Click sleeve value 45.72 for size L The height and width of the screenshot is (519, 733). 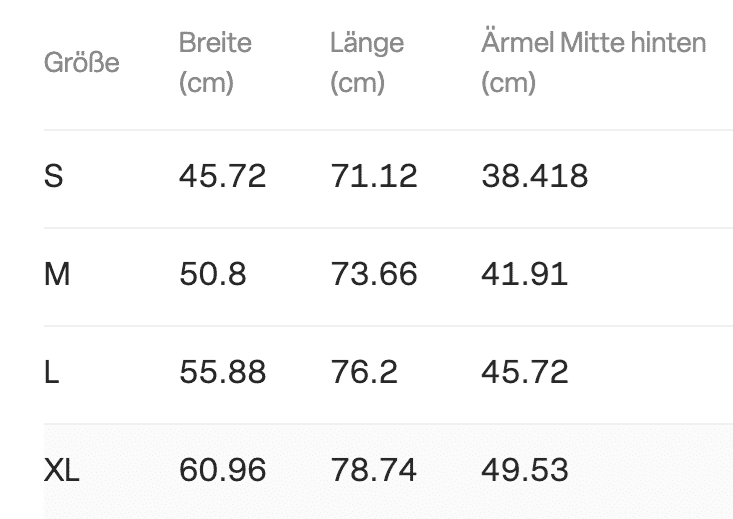click(x=524, y=372)
